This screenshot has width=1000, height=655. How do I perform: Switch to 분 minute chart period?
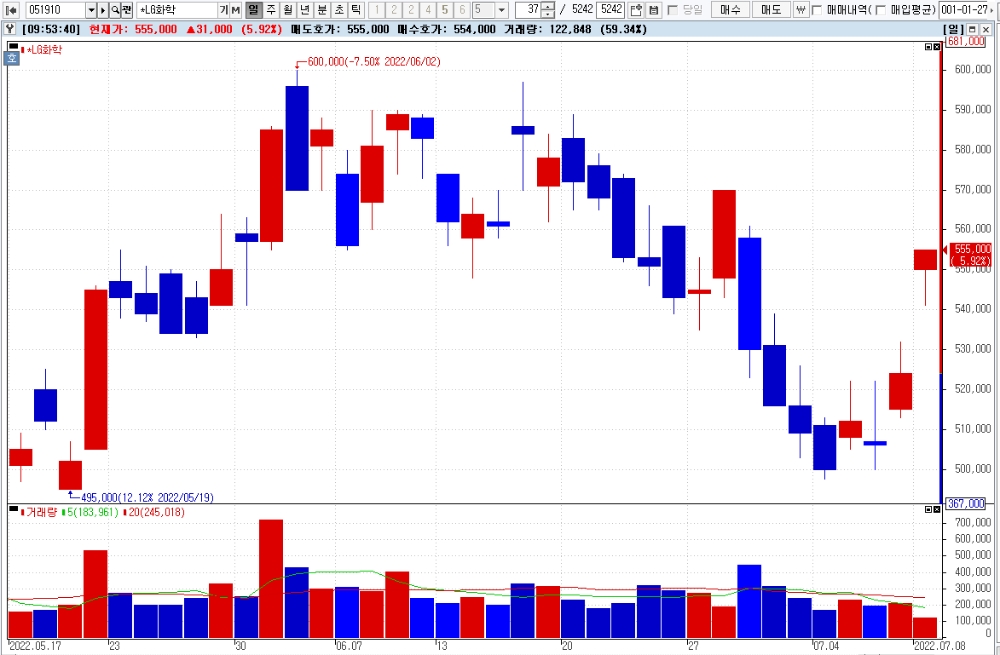322,10
